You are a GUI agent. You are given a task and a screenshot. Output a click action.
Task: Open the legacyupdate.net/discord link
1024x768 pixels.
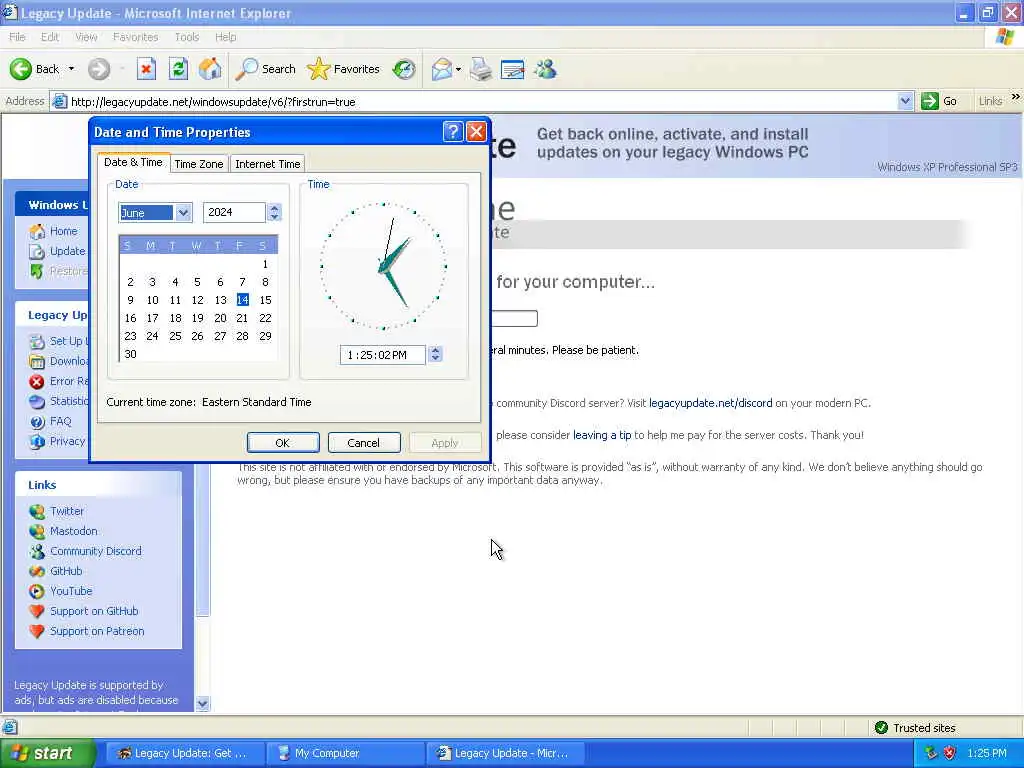711,403
